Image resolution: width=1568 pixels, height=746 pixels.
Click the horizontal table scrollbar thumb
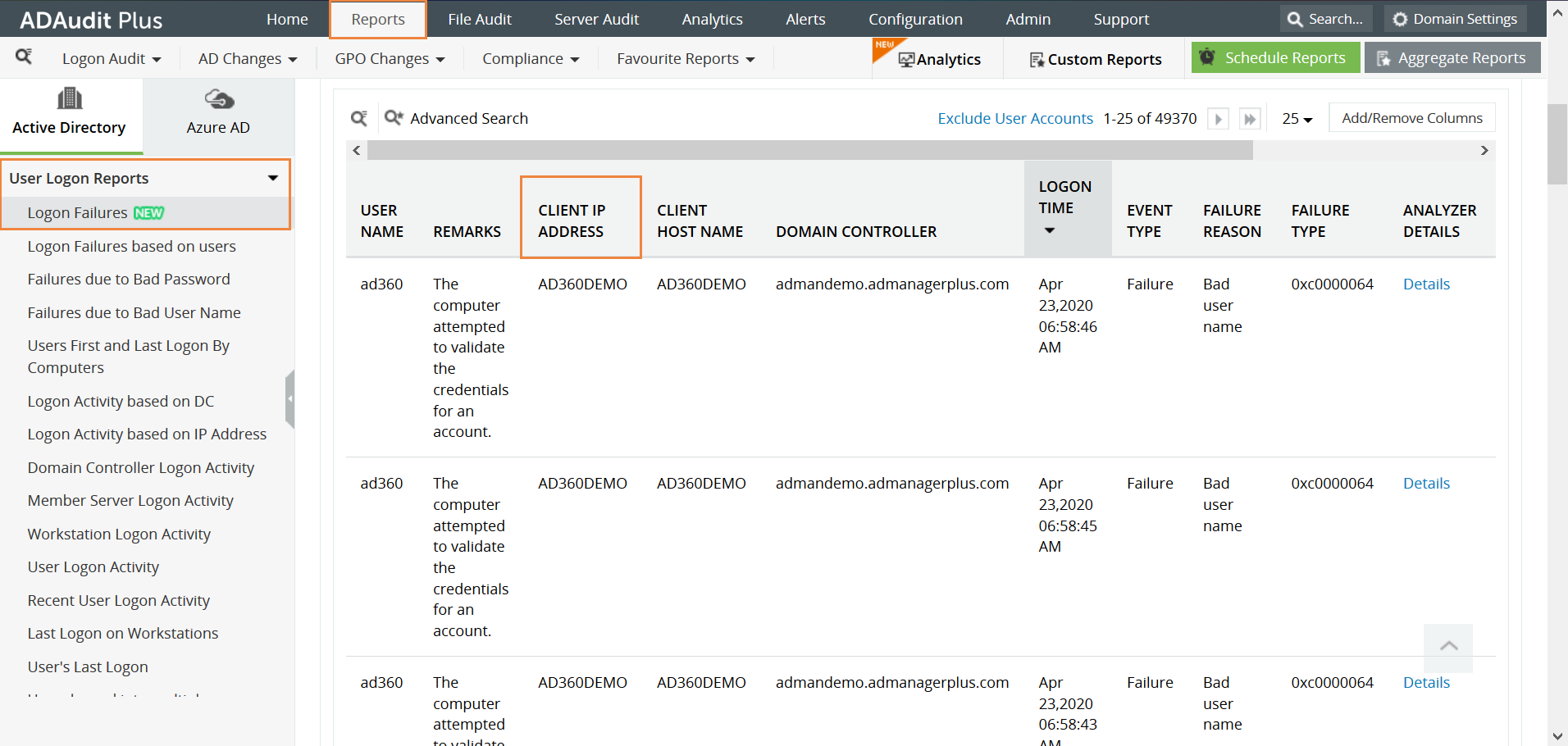pos(810,150)
